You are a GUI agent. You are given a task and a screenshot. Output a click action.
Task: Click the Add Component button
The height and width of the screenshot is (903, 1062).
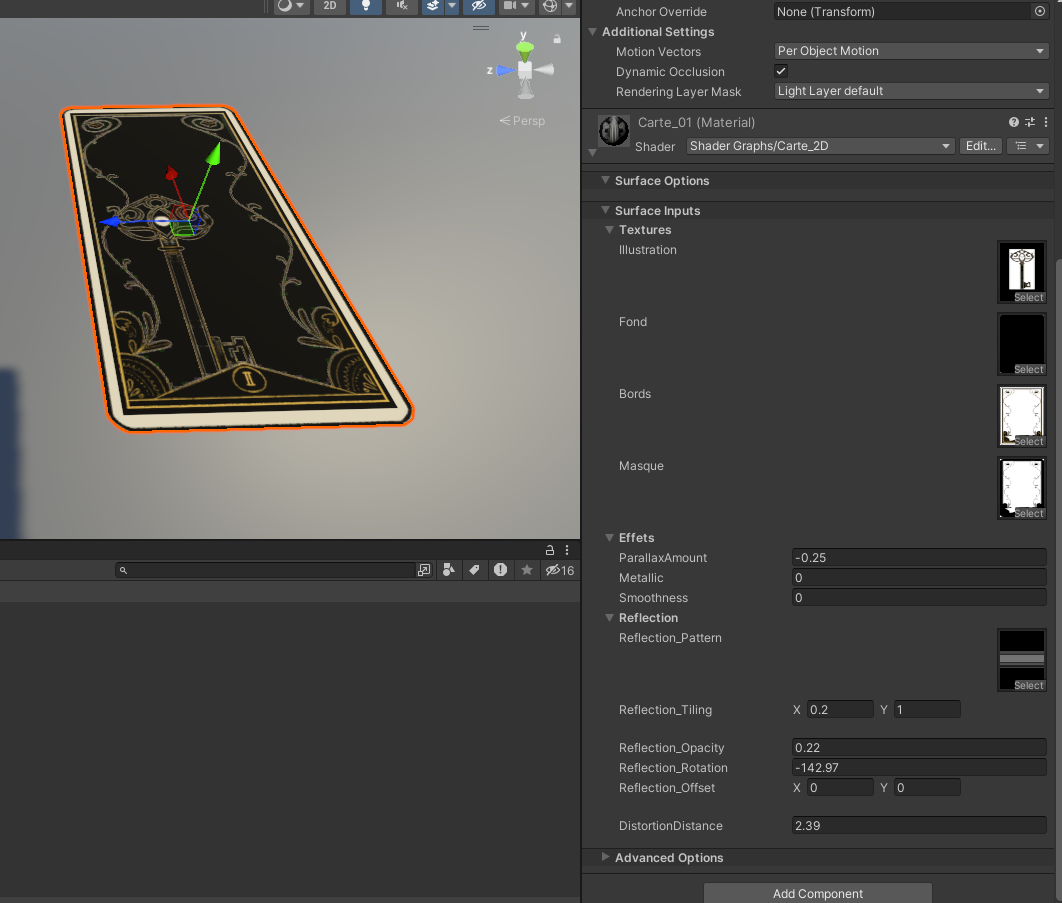(817, 893)
